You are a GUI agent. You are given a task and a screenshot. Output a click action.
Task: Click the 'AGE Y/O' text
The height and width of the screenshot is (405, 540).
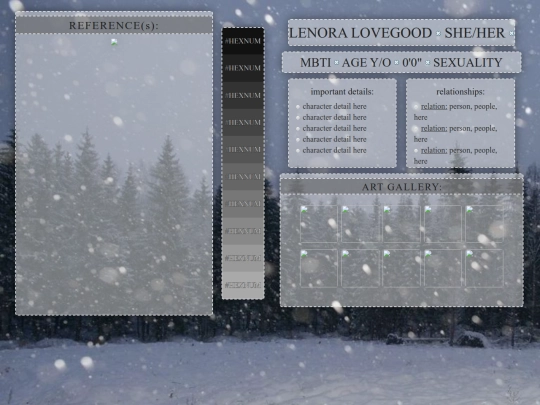366,63
